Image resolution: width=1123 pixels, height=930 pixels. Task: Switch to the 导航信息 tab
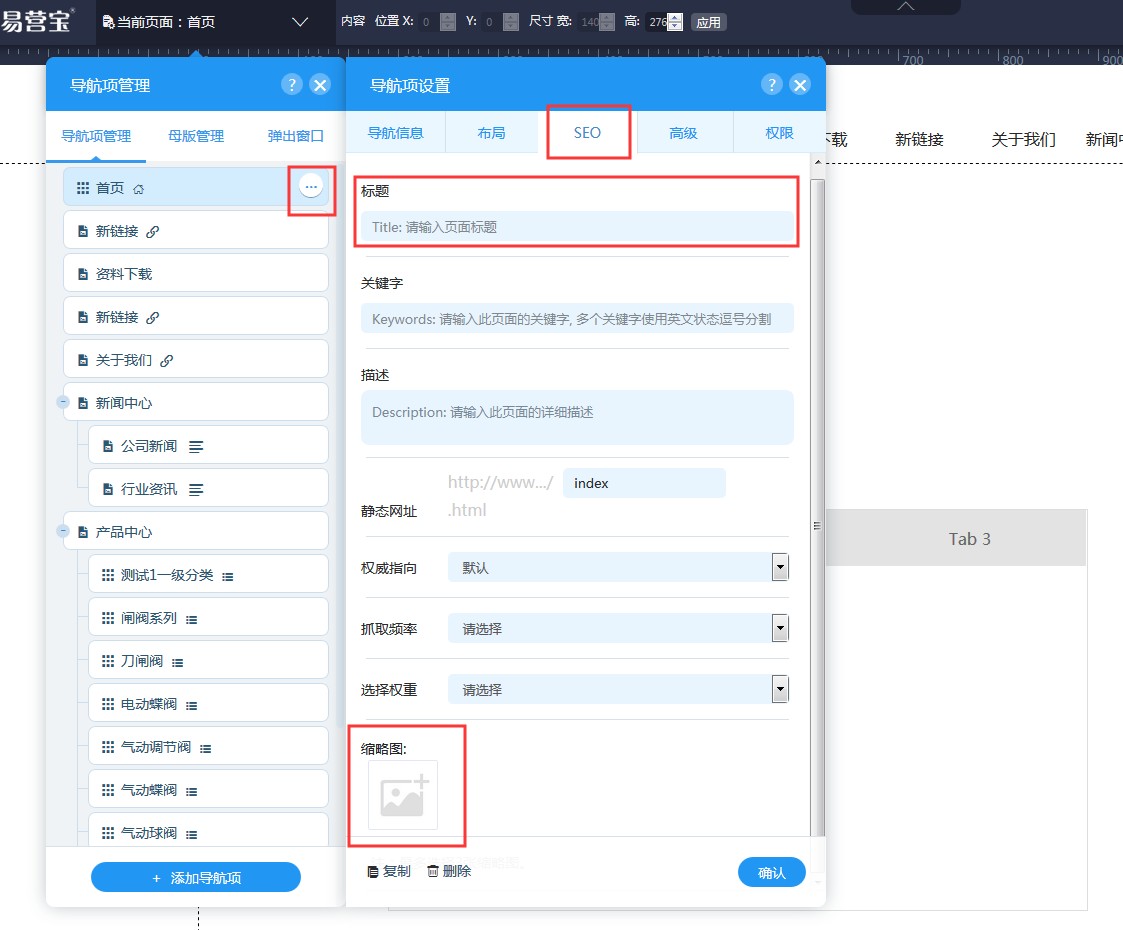(395, 132)
